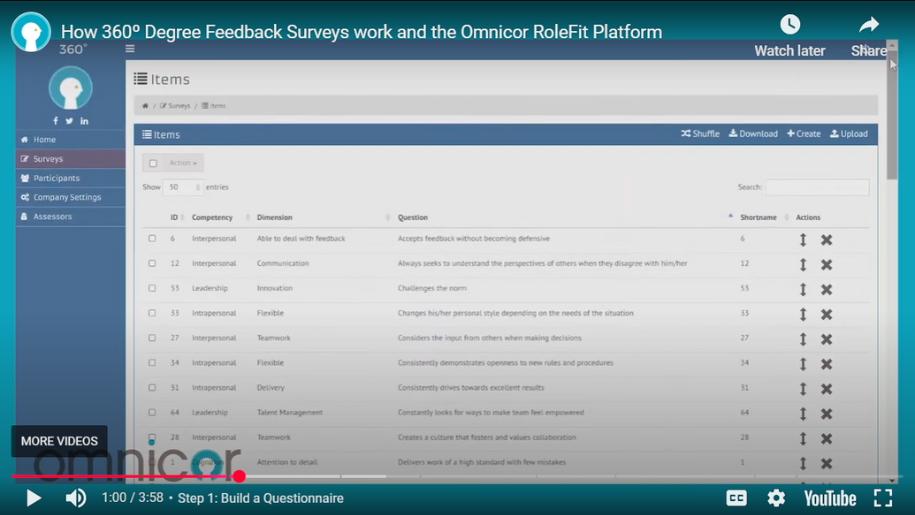Expand the Show entries count selector
915x515 pixels.
pos(183,187)
